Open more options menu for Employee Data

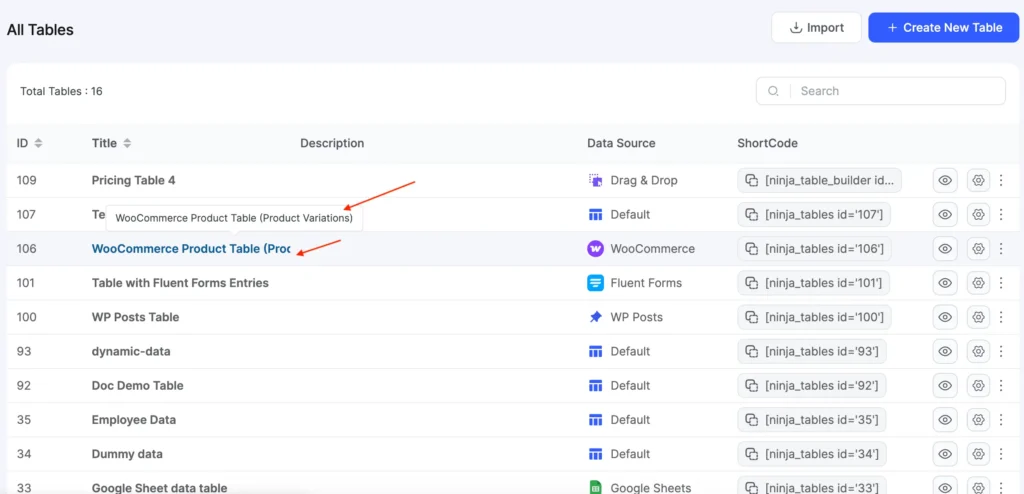point(1000,420)
